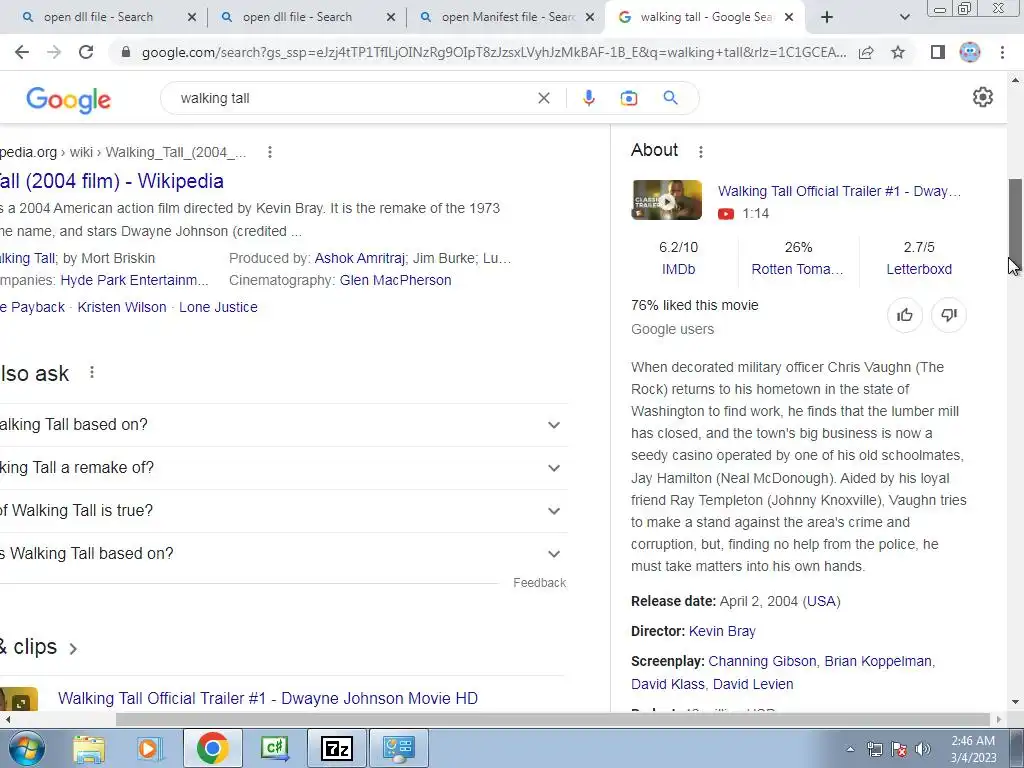The image size is (1024, 768).
Task: Launch media player from taskbar
Action: pyautogui.click(x=149, y=748)
